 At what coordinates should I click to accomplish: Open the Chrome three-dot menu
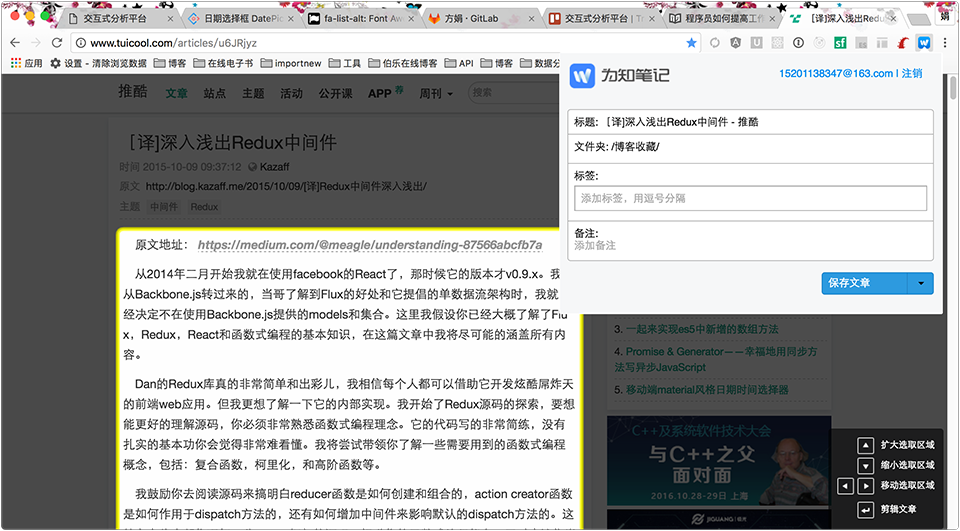tap(945, 43)
